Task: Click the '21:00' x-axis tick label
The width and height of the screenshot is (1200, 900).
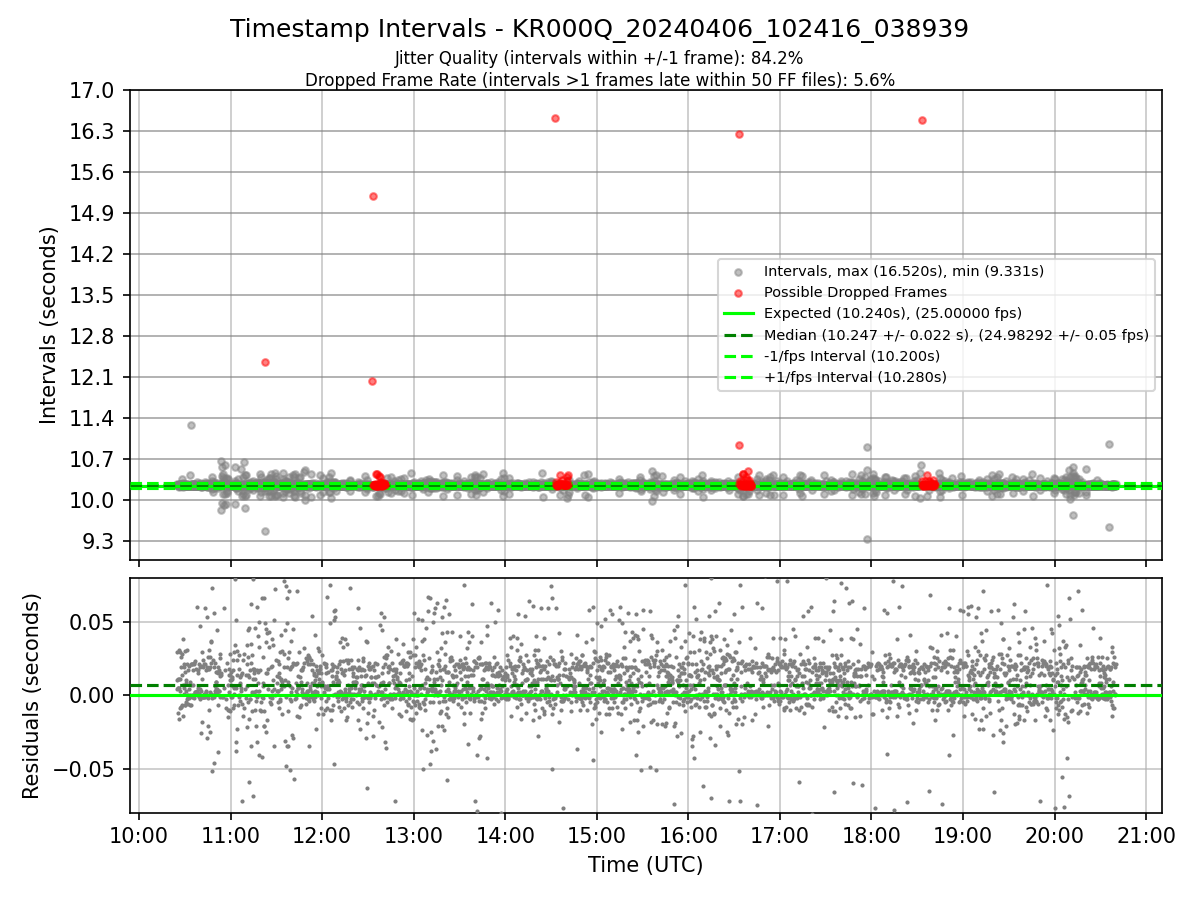Action: point(1145,836)
